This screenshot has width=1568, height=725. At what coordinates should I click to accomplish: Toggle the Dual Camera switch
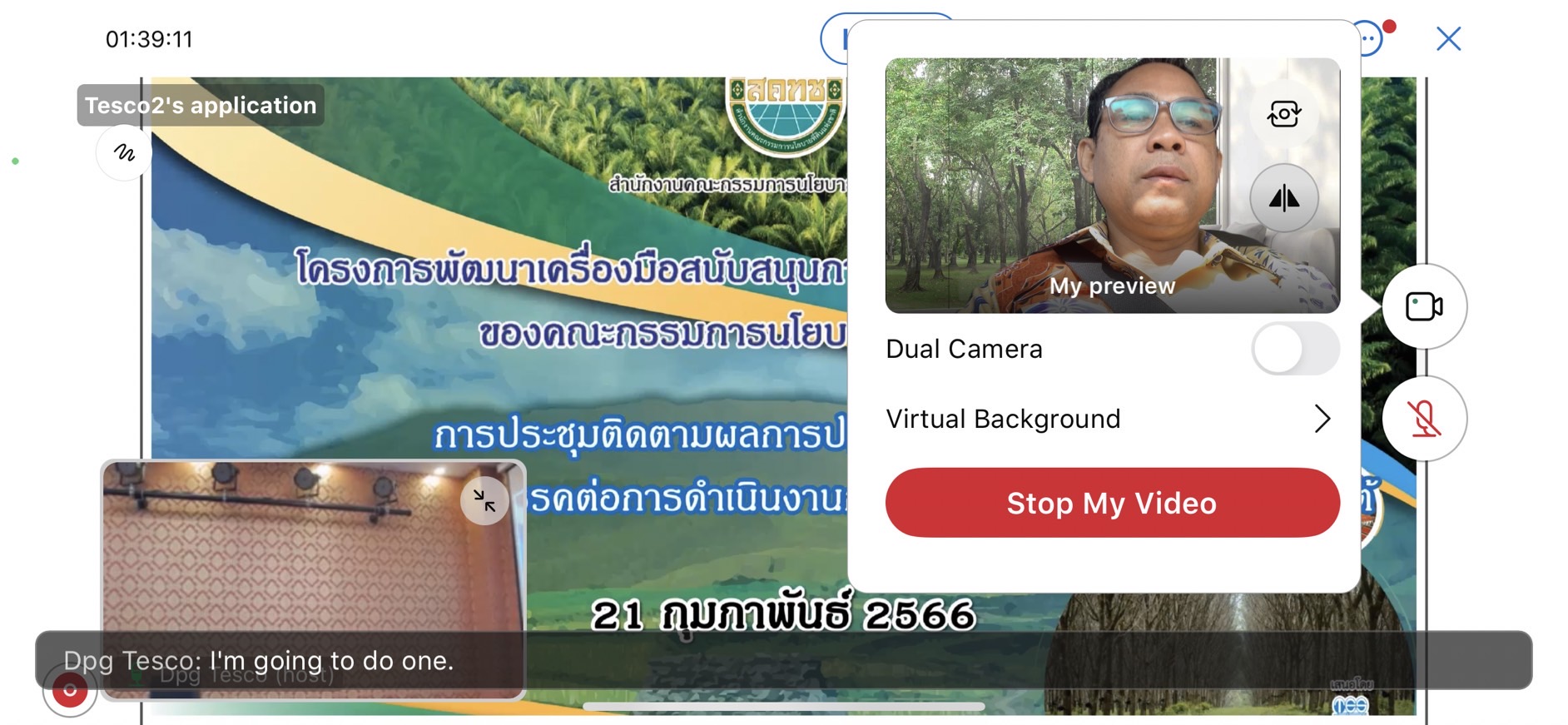[x=1295, y=349]
